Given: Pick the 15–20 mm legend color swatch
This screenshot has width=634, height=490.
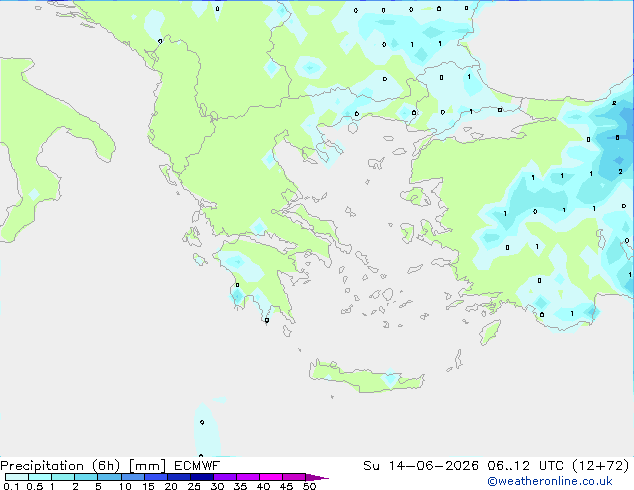Looking at the screenshot, I should point(155,477).
